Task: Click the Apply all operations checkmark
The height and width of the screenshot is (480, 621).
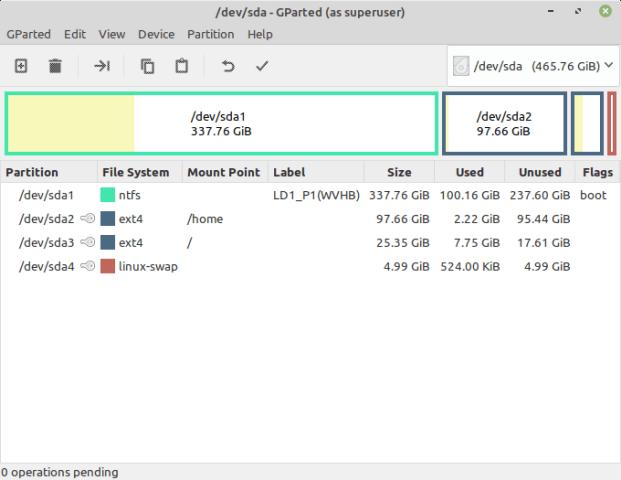Action: pyautogui.click(x=262, y=66)
